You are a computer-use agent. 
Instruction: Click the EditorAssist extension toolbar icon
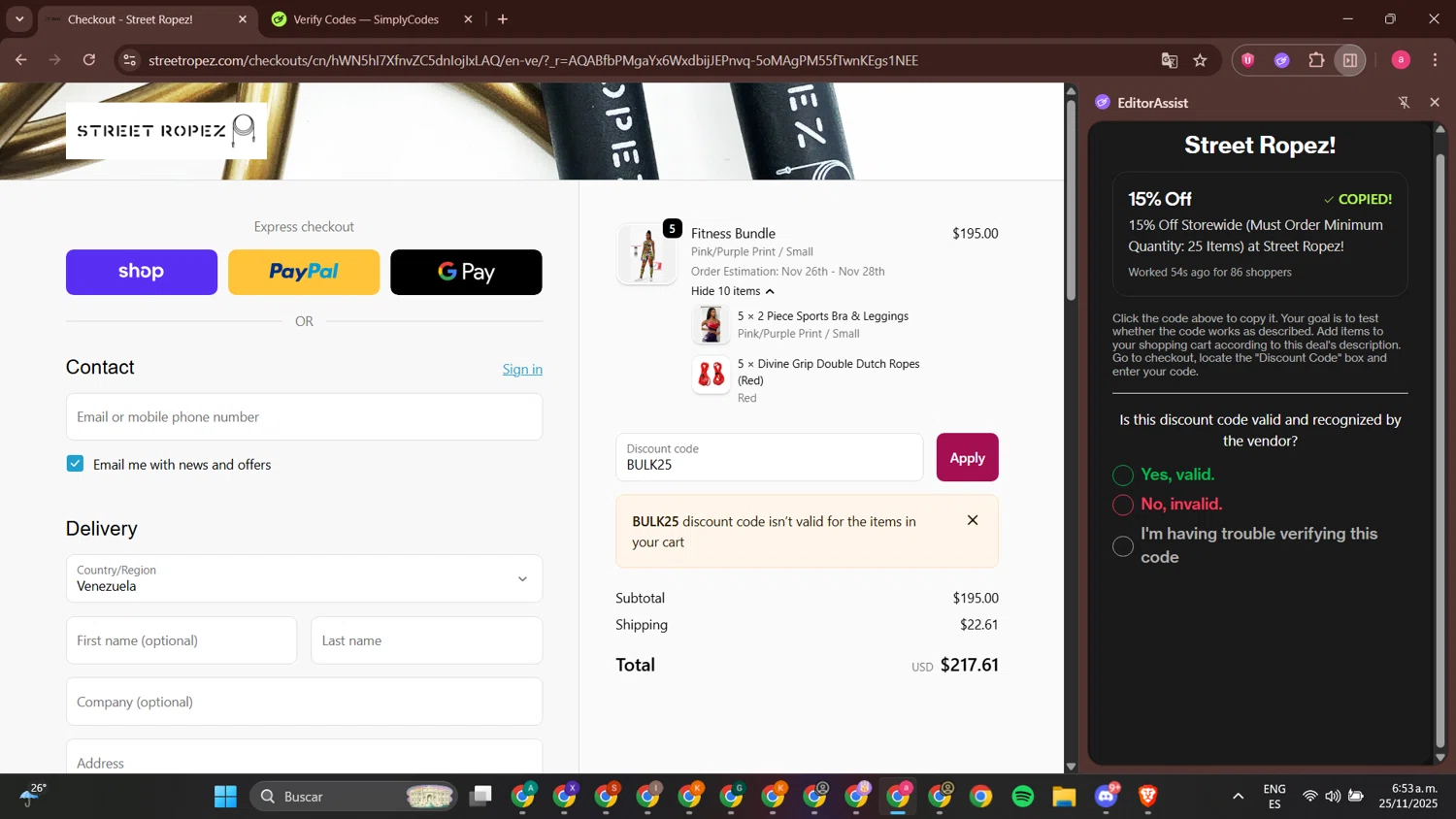(1282, 60)
